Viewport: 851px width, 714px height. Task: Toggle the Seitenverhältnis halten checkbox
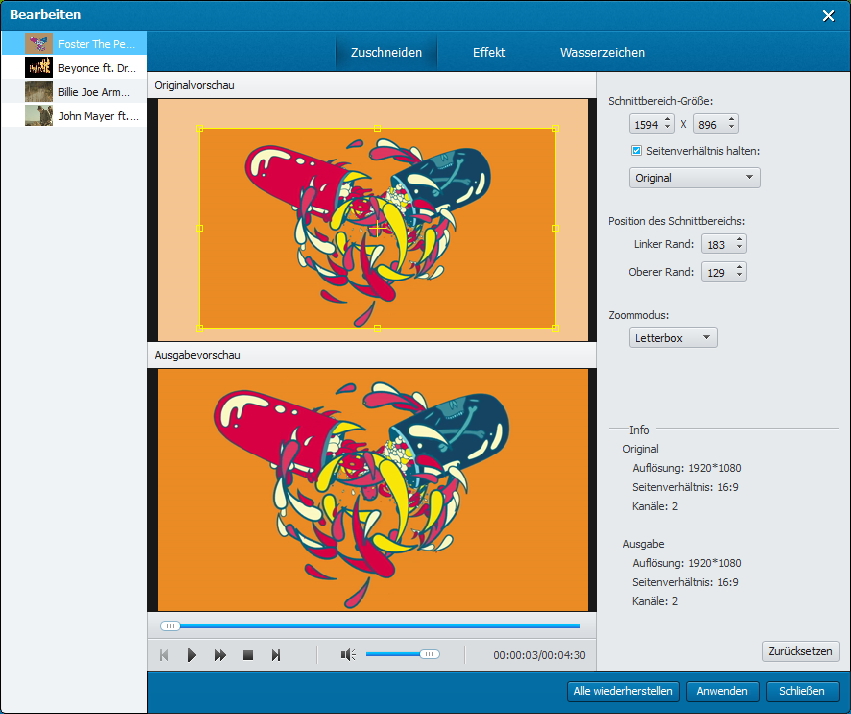coord(636,151)
